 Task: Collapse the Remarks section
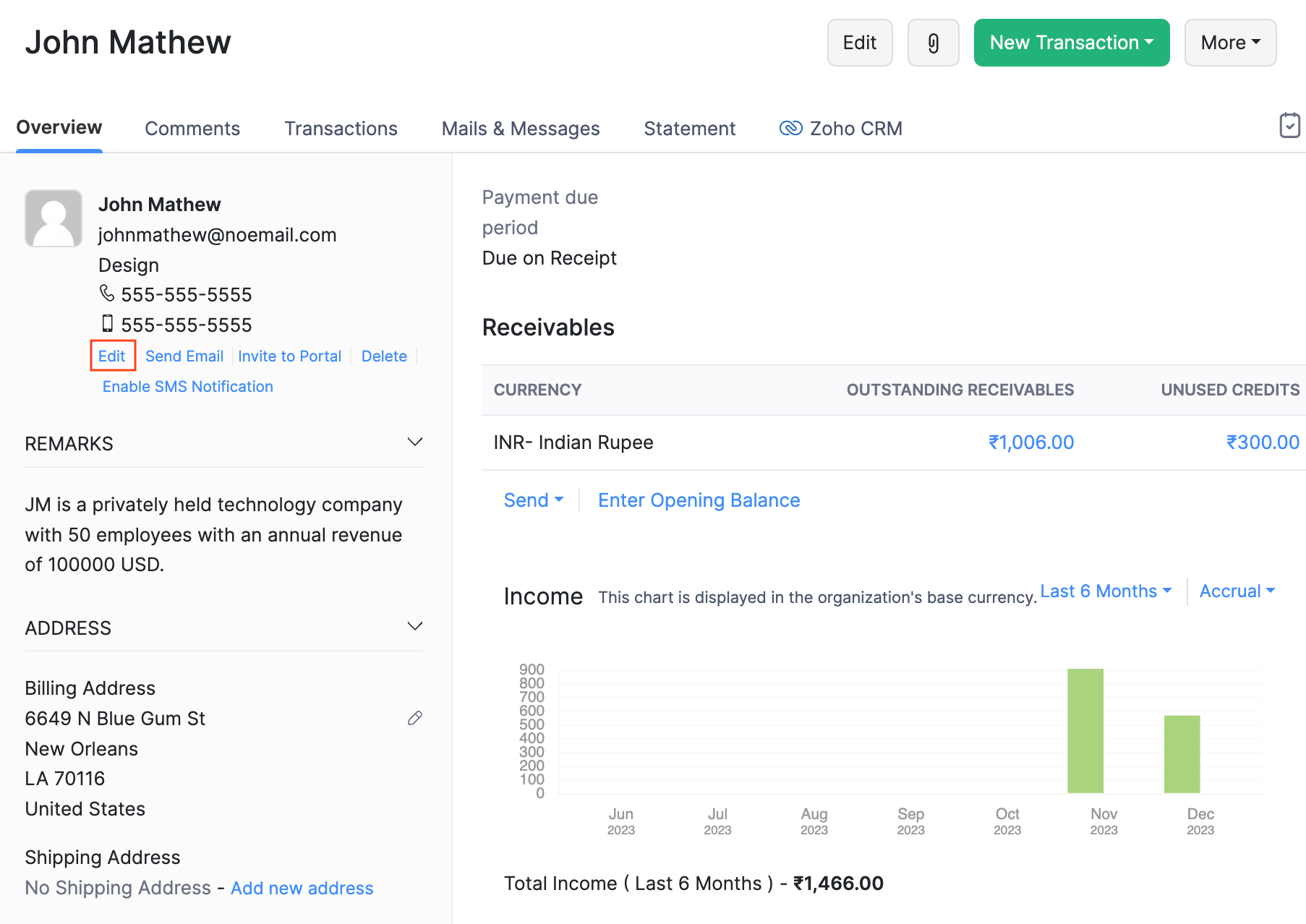tap(414, 442)
